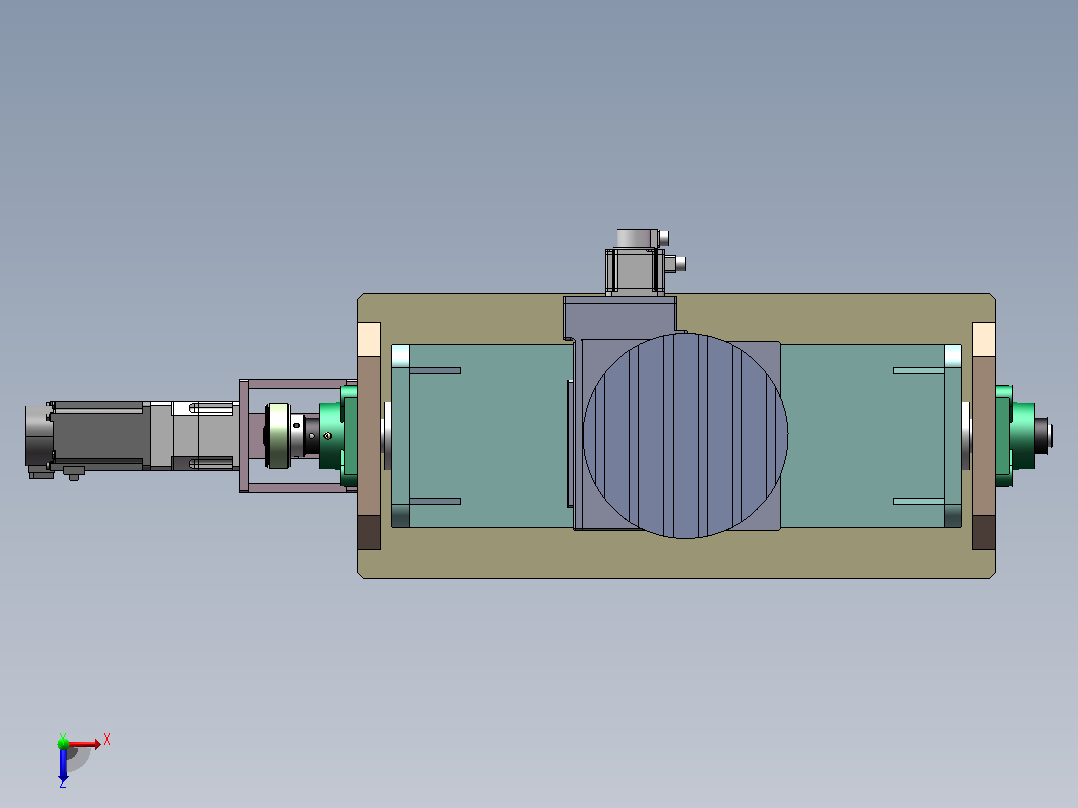Select the teal cradle panel left of the disc

[483, 436]
